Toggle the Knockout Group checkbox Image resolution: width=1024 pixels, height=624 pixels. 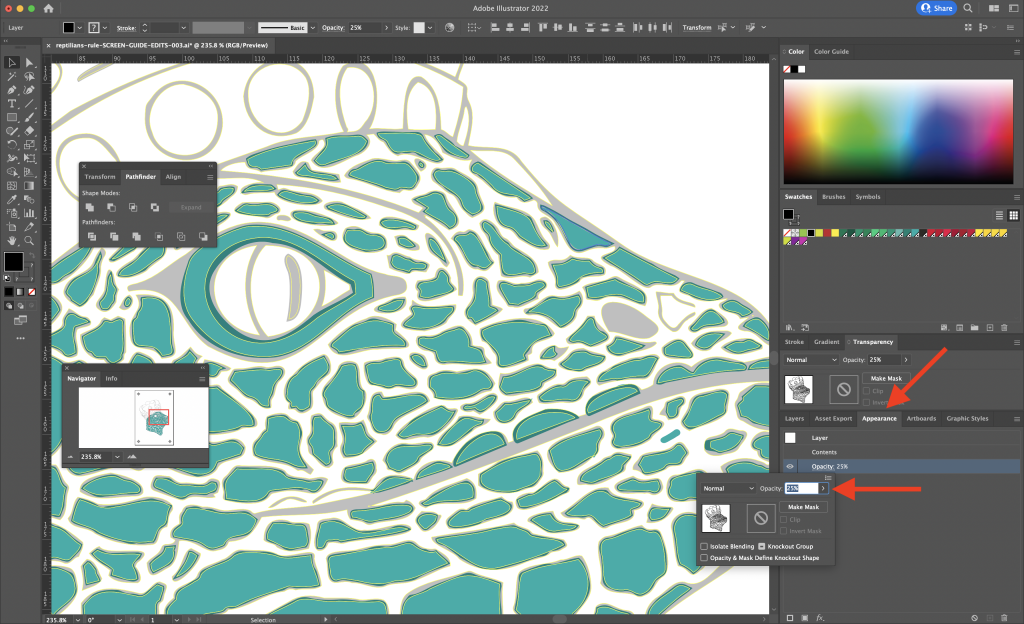761,546
